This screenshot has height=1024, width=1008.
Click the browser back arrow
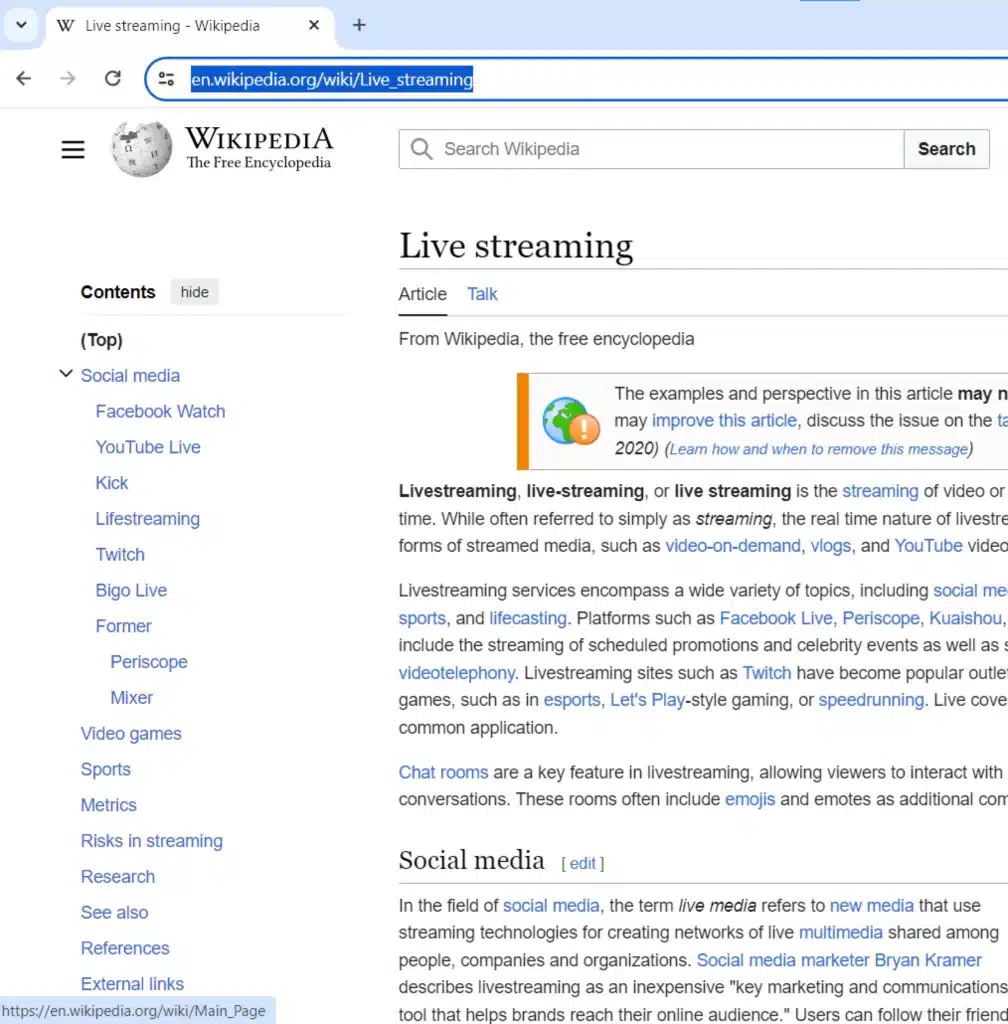point(24,79)
